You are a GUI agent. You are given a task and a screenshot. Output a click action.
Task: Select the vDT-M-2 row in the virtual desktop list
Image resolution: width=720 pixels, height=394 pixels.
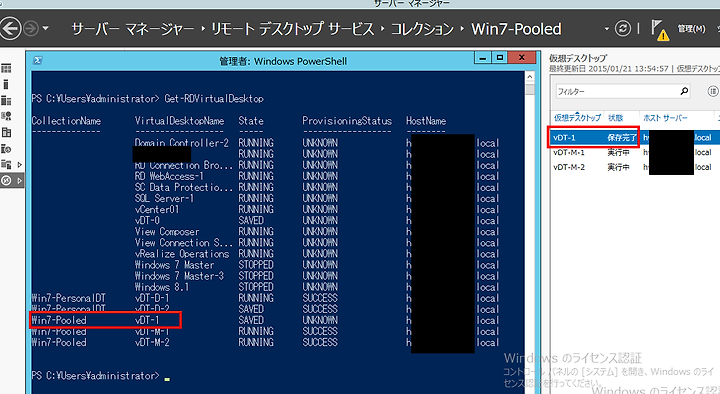pyautogui.click(x=635, y=167)
